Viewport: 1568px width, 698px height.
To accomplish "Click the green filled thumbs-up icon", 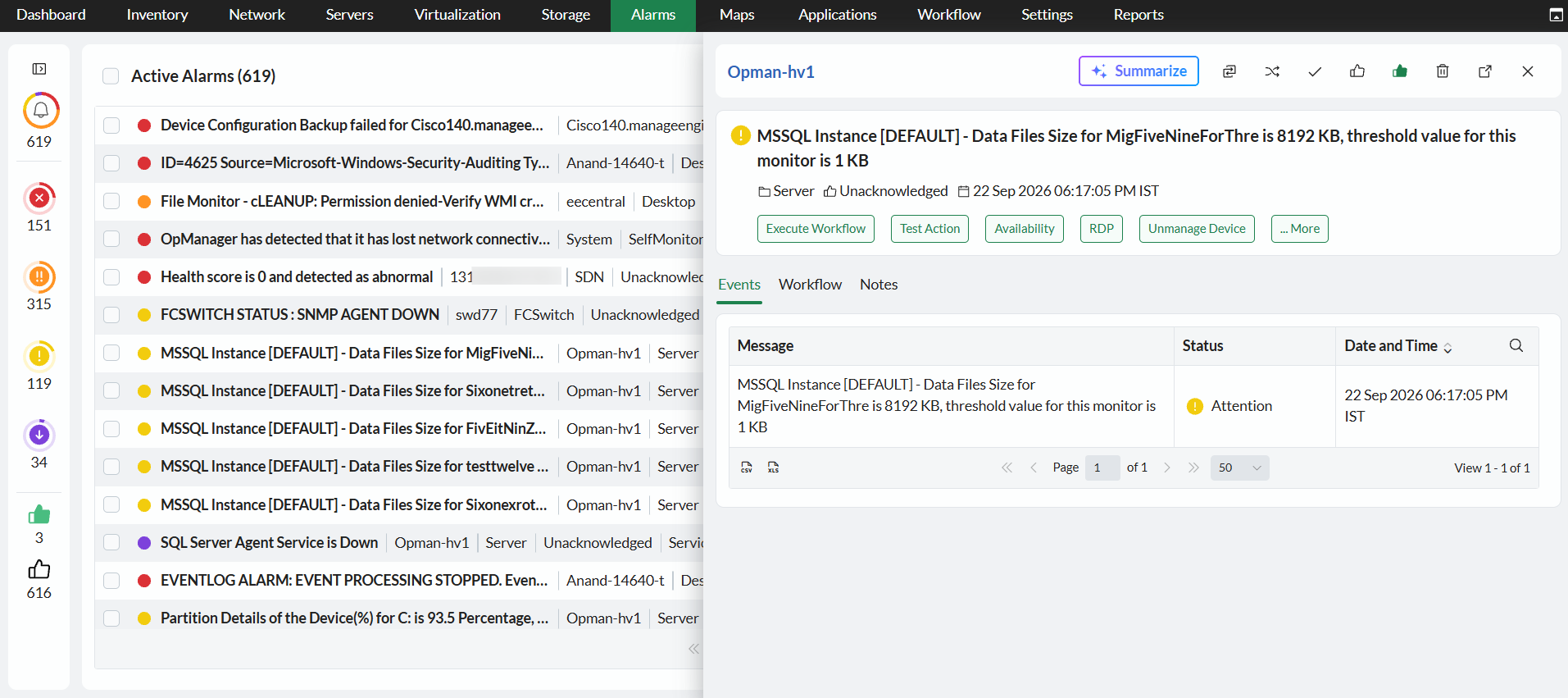I will [x=1400, y=71].
